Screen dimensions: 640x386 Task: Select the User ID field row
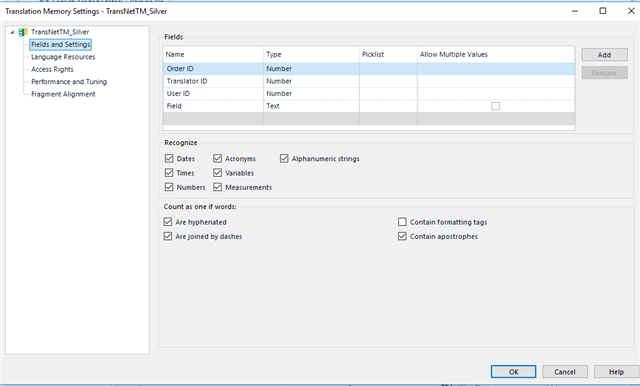click(x=369, y=93)
